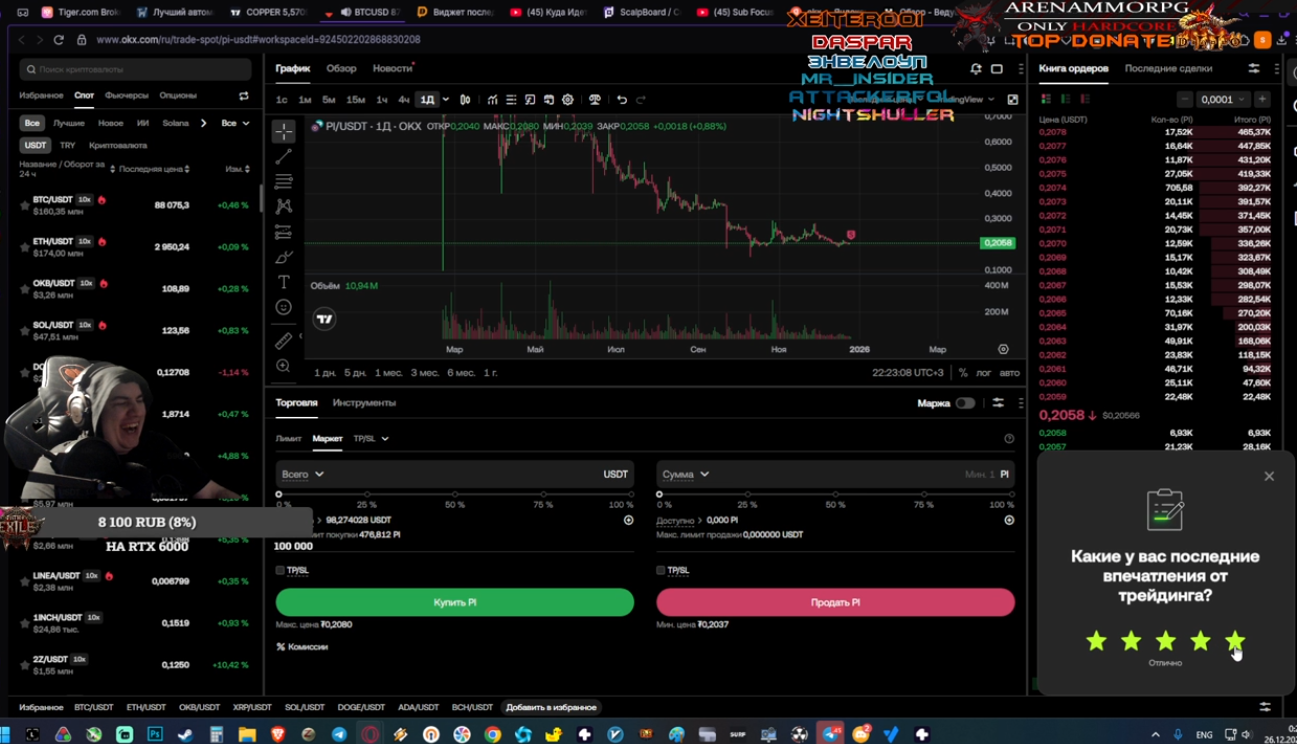Enable TP/SL checkbox under buy form
Screen dimensions: 1297x744
pyautogui.click(x=280, y=570)
